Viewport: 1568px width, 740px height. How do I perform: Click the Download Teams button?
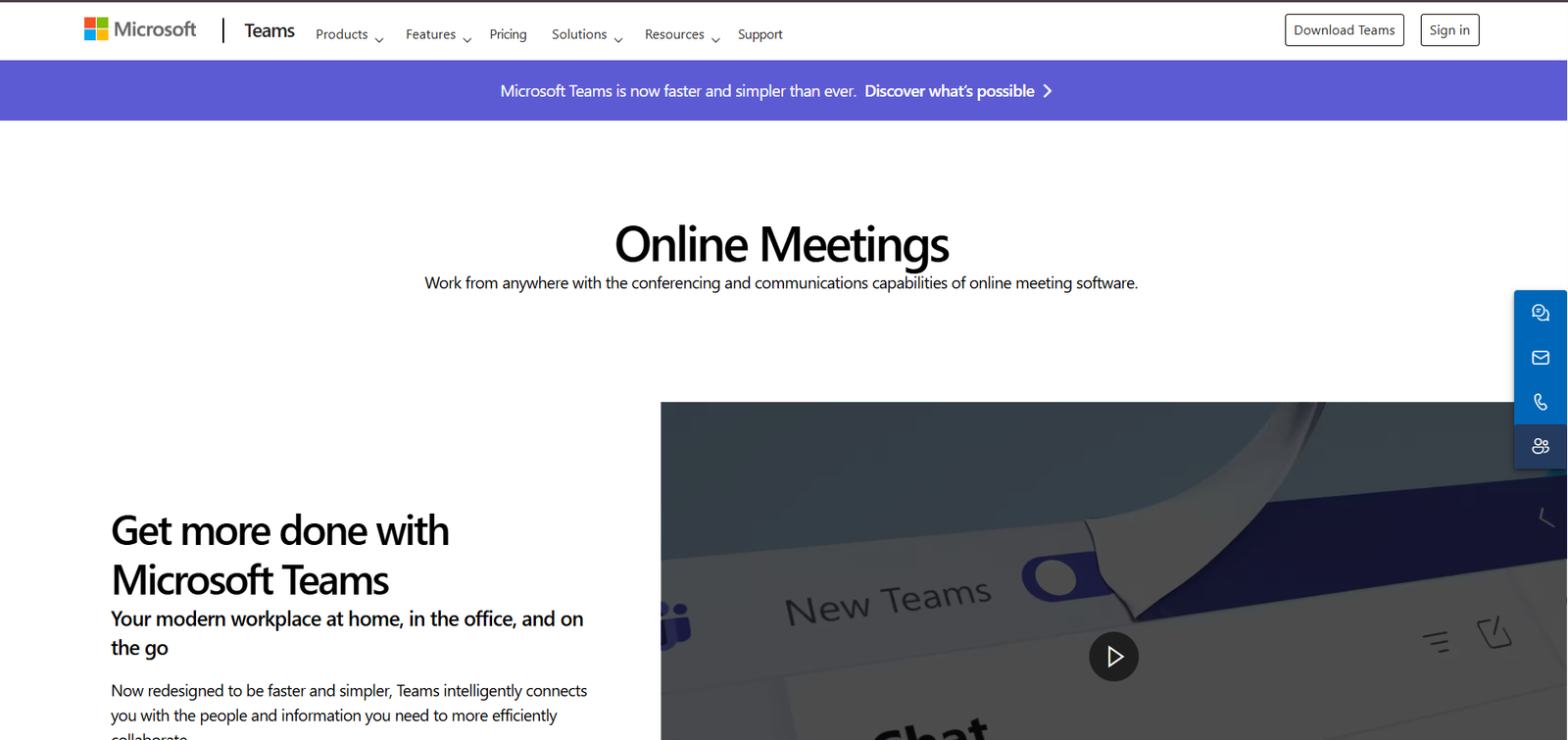coord(1345,30)
